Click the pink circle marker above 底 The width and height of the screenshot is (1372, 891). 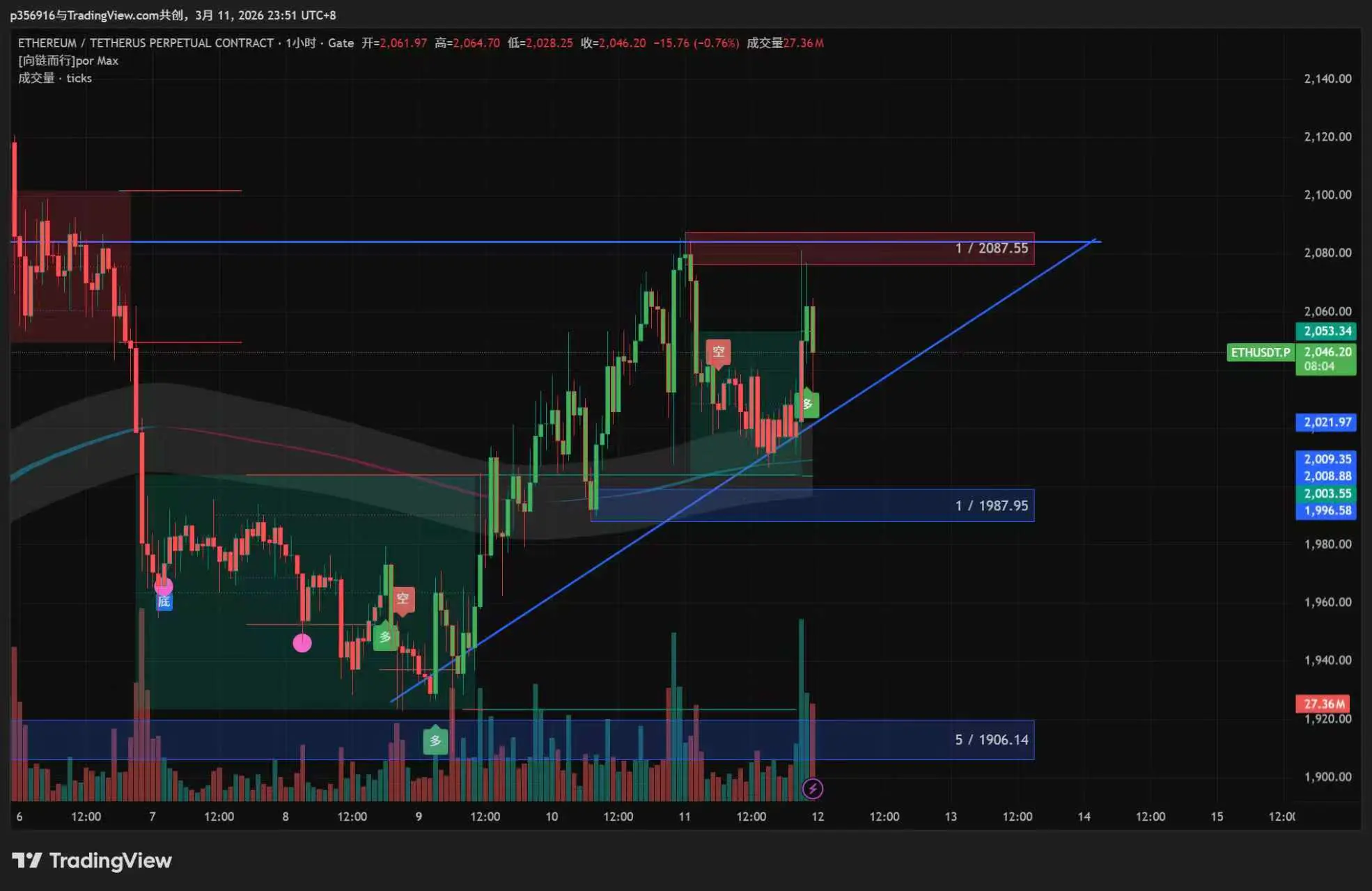tap(163, 586)
